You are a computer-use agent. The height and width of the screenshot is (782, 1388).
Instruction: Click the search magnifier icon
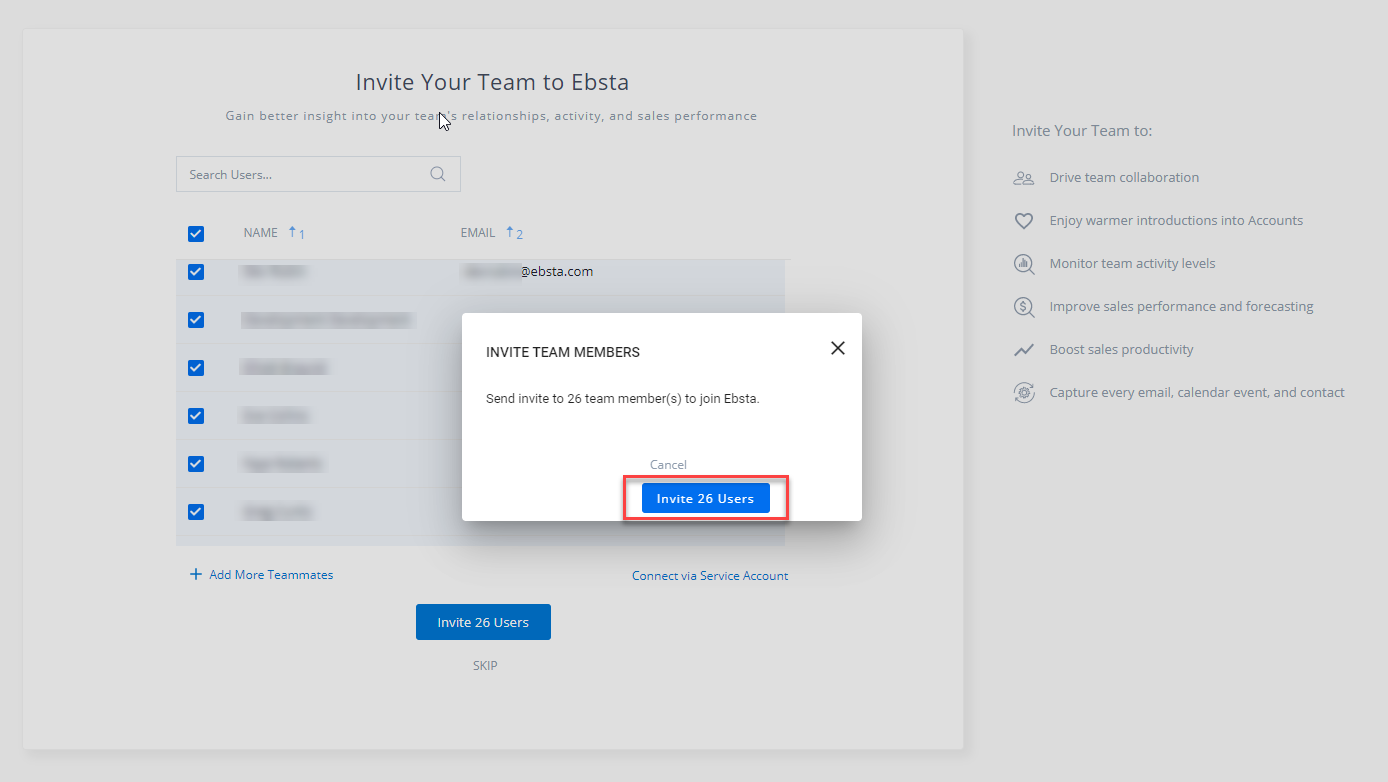(438, 174)
